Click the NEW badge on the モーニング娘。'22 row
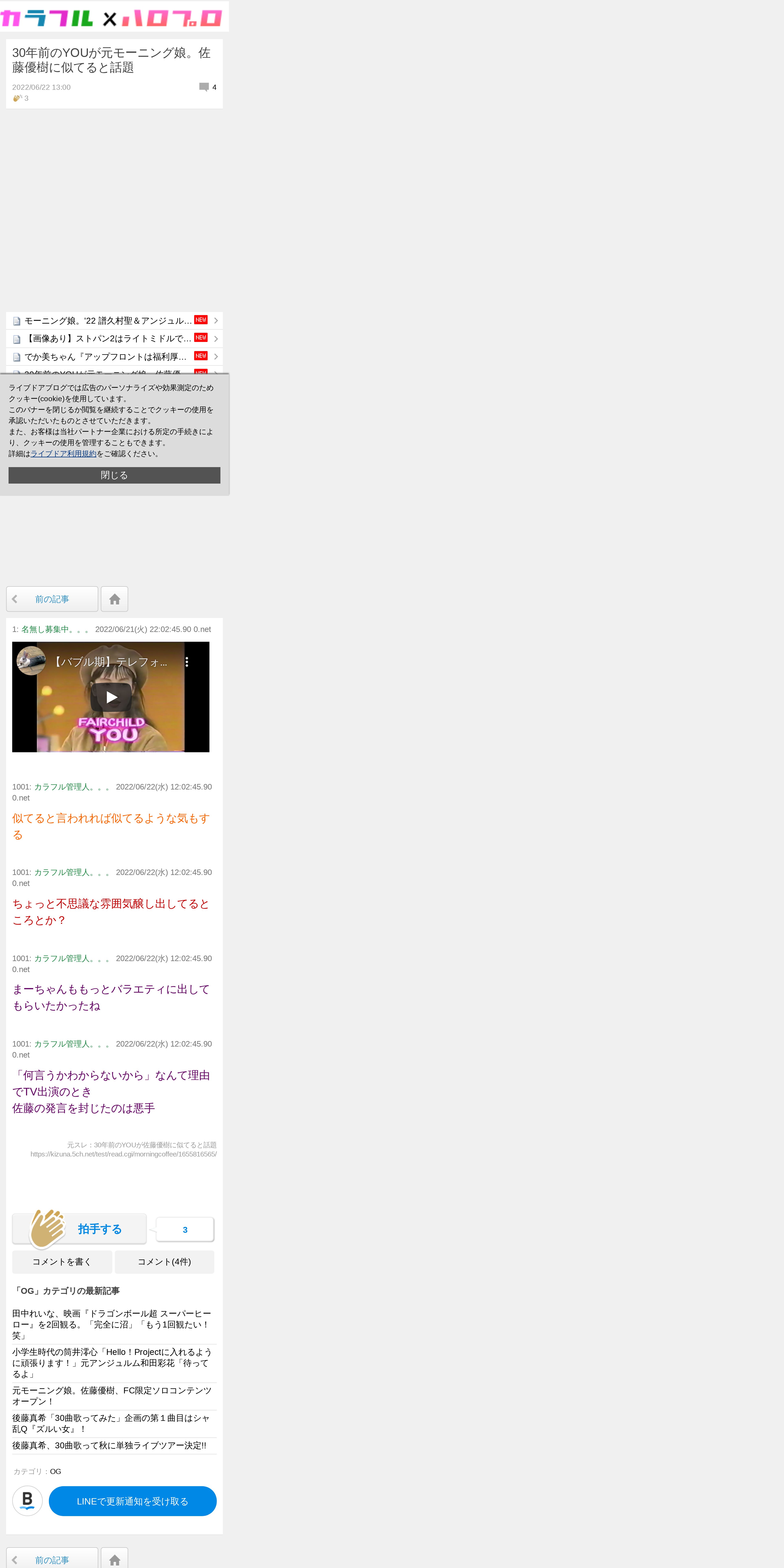Screen dimensions: 784x1568 [201, 320]
